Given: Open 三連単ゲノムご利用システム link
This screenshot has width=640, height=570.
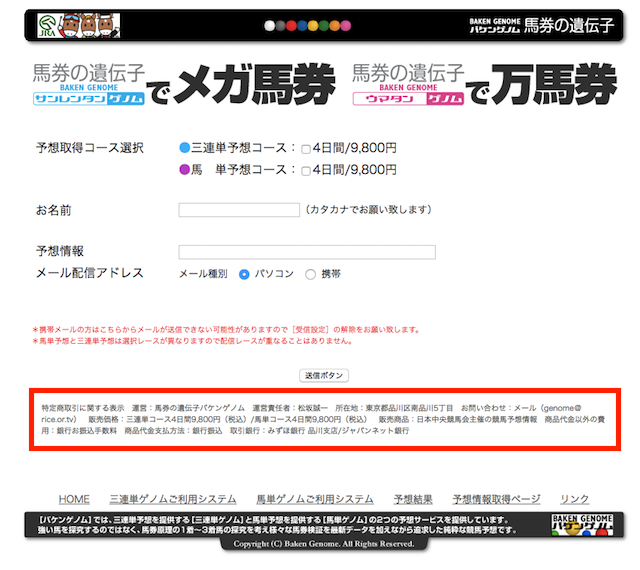Looking at the screenshot, I should (x=173, y=499).
